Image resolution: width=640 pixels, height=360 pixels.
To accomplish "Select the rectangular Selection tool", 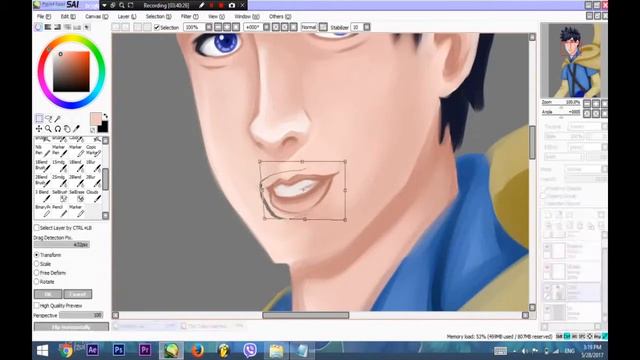I will [x=39, y=118].
